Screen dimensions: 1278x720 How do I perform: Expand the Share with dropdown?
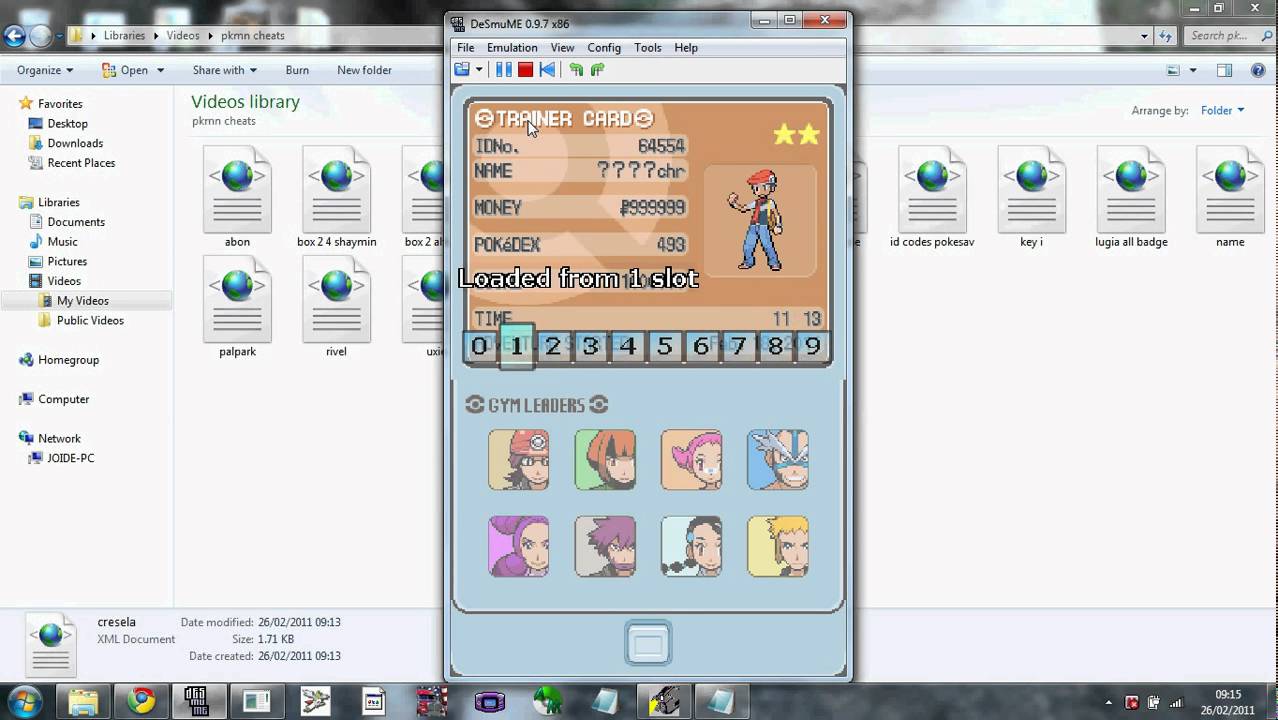point(224,70)
